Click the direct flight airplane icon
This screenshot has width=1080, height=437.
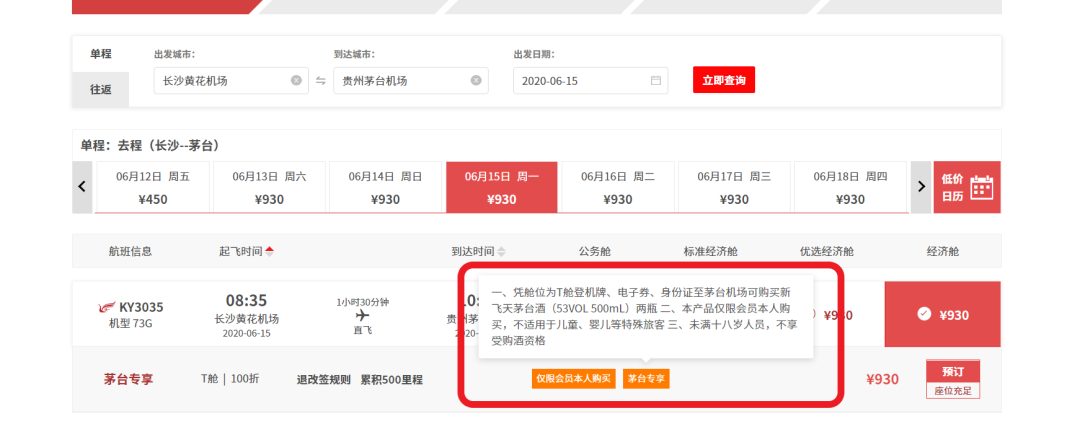tap(362, 316)
